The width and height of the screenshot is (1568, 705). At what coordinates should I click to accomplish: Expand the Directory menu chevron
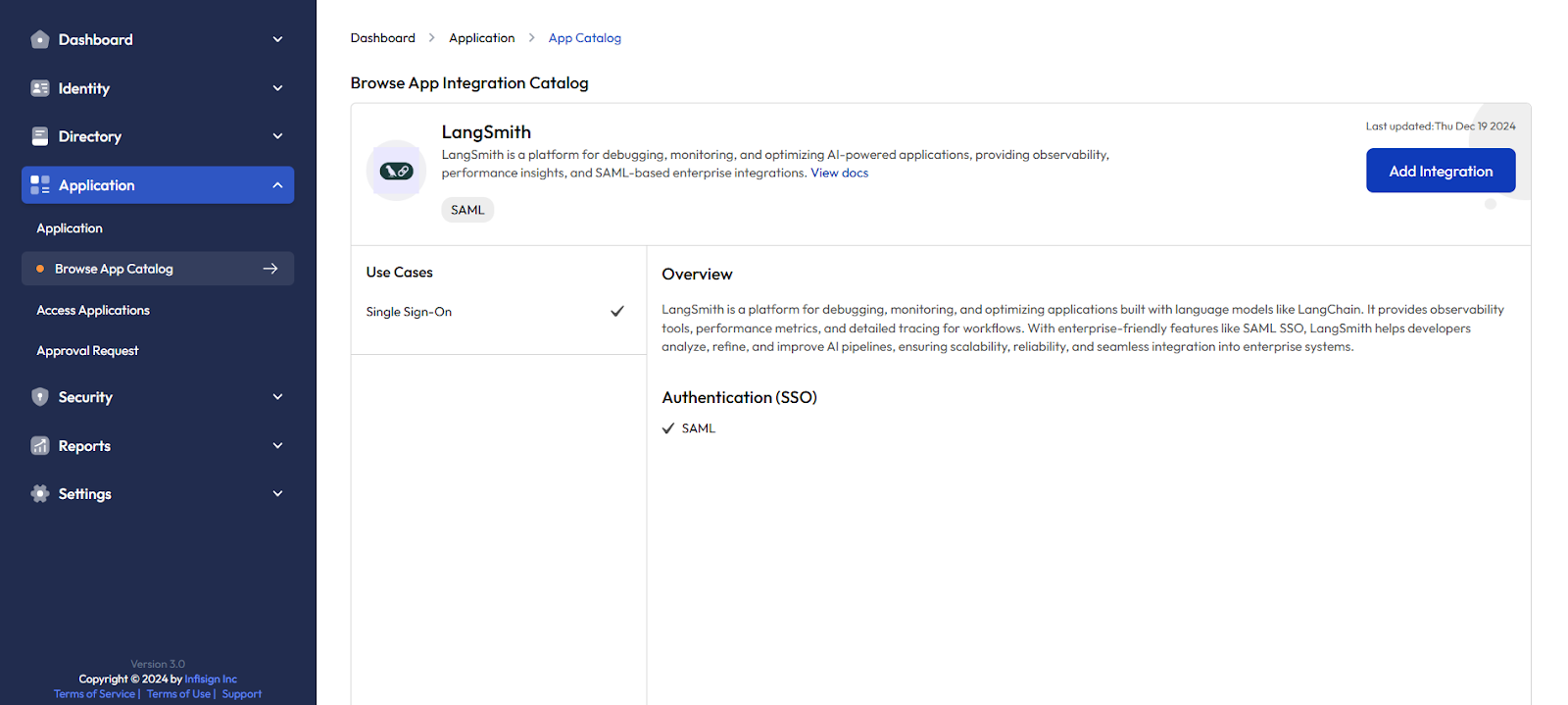click(x=277, y=136)
